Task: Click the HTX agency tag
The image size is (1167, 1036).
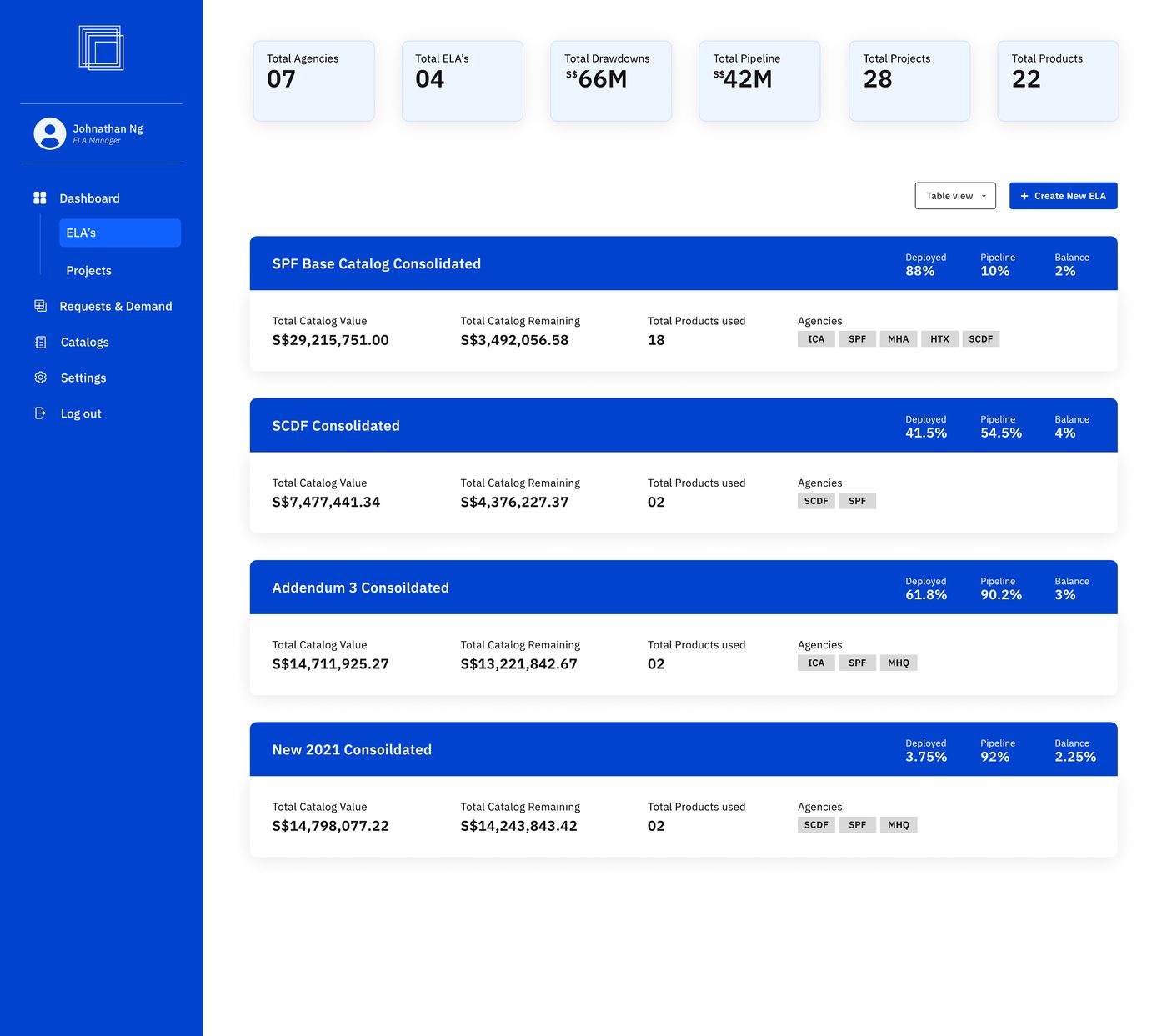Action: click(x=939, y=339)
